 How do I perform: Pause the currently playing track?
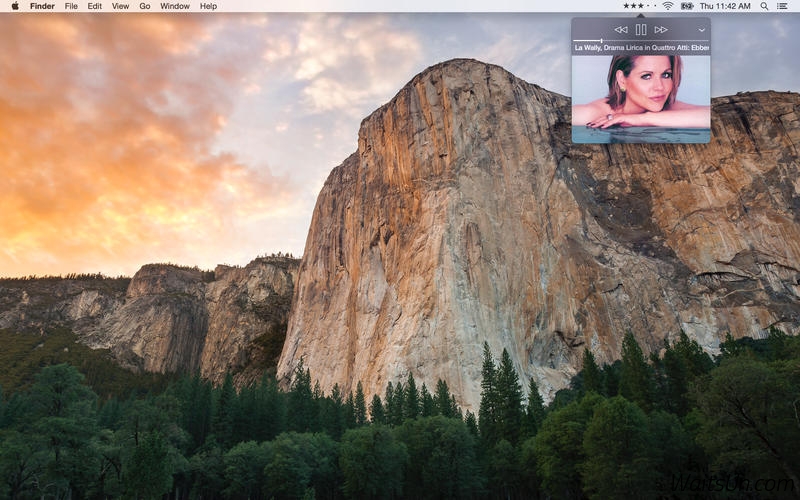(x=641, y=30)
